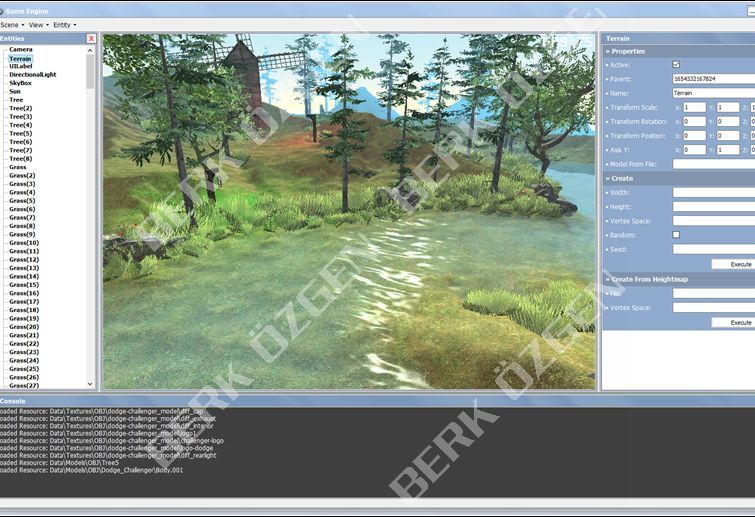Click Transform Position Y field
The width and height of the screenshot is (755, 517).
coord(728,136)
